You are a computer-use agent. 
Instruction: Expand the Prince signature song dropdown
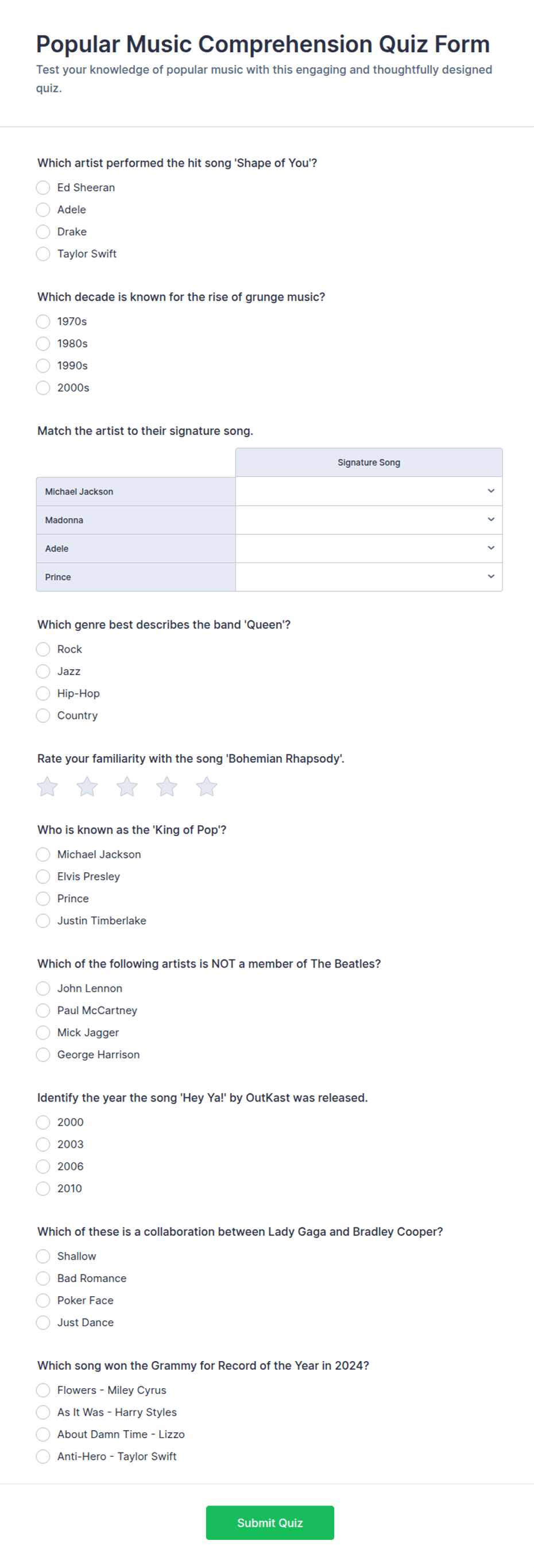(369, 576)
